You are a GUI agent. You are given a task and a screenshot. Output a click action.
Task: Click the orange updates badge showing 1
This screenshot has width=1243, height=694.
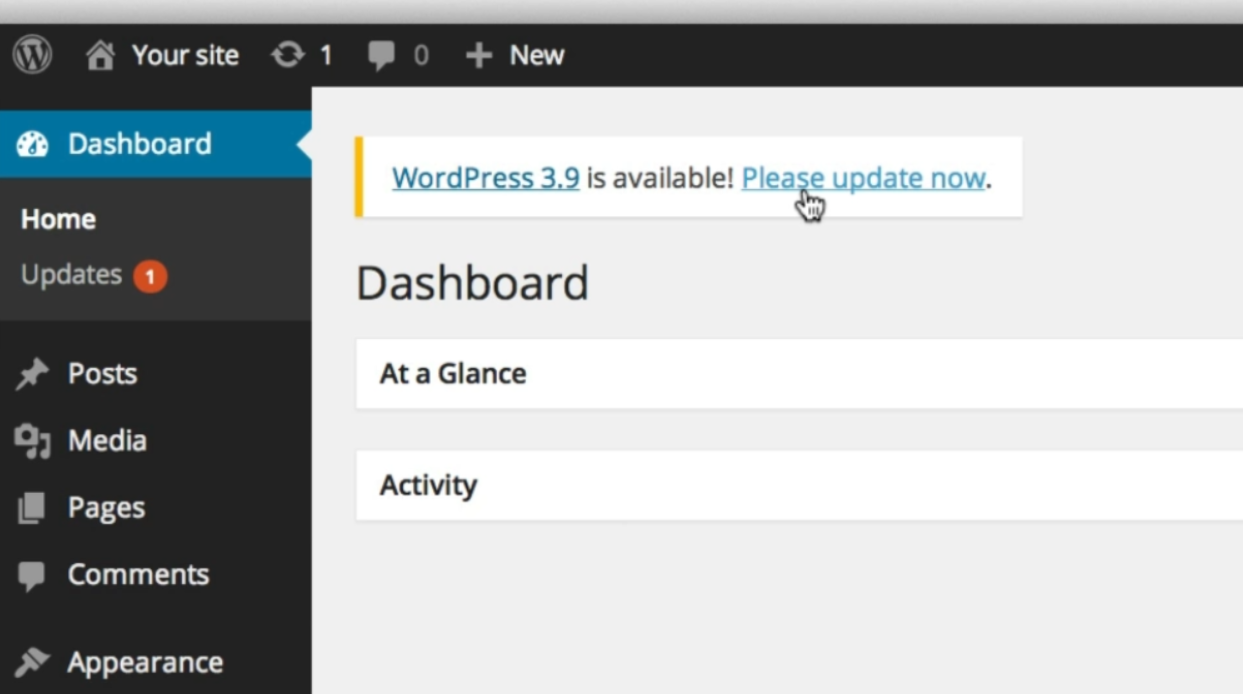tap(150, 276)
